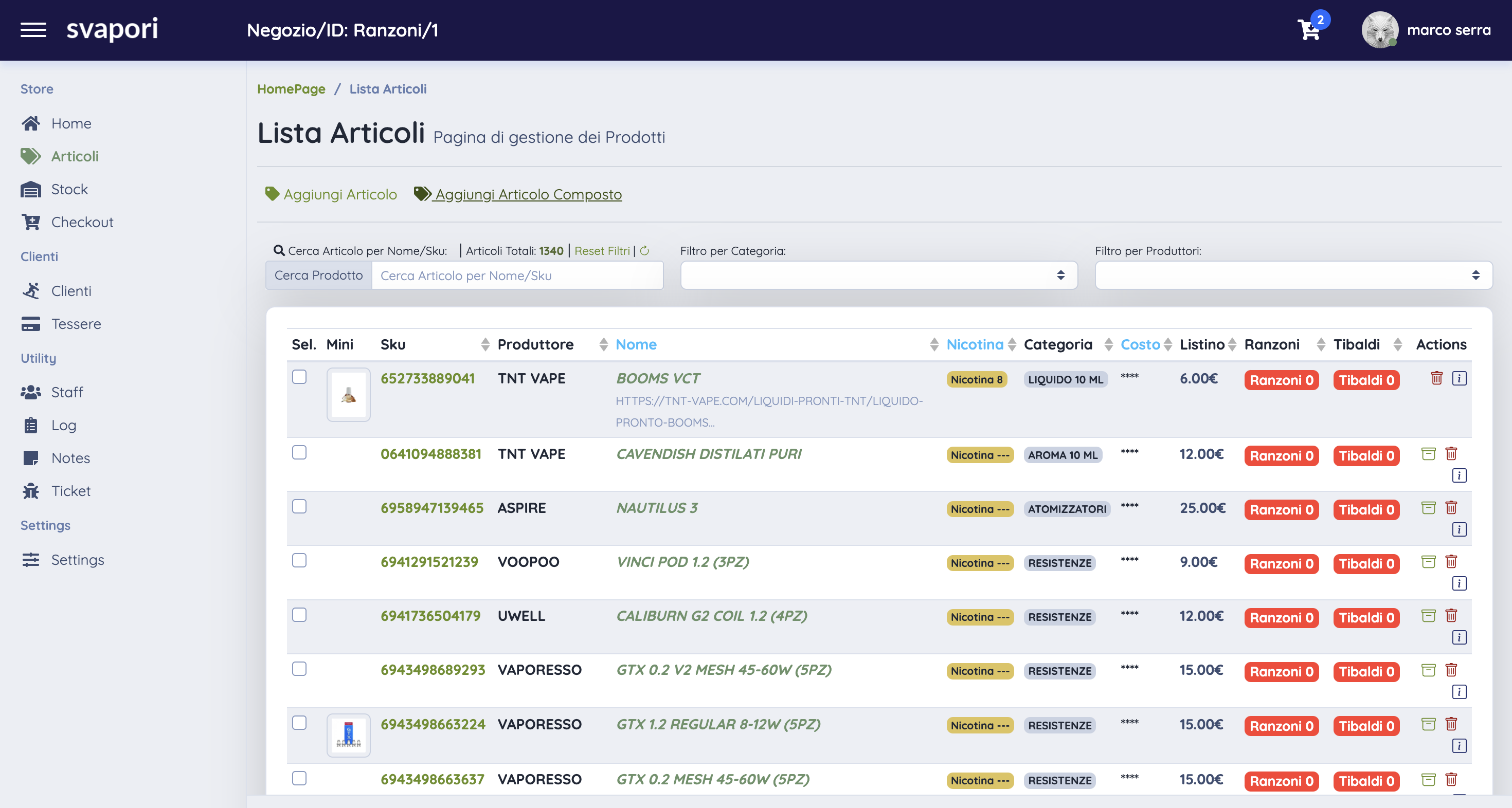Image resolution: width=1512 pixels, height=808 pixels.
Task: Sort table by Sku column
Action: (485, 344)
